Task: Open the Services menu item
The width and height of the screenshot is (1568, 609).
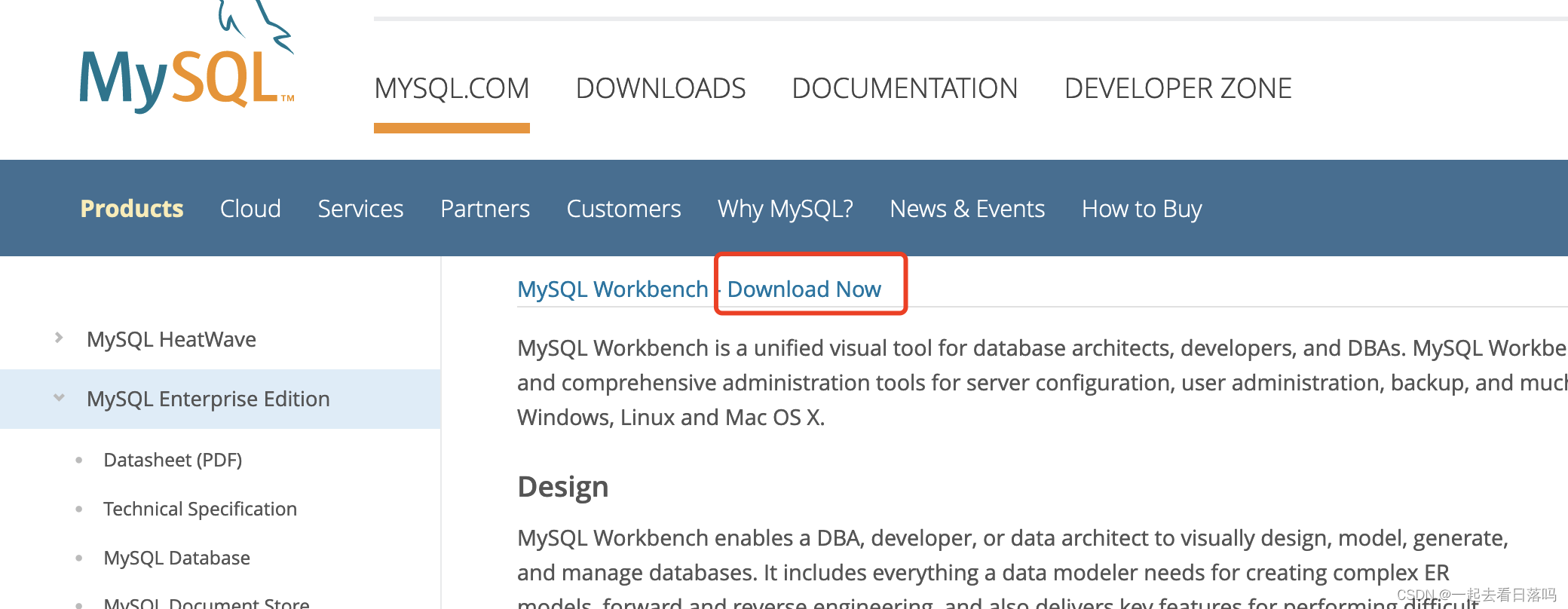Action: (x=360, y=208)
